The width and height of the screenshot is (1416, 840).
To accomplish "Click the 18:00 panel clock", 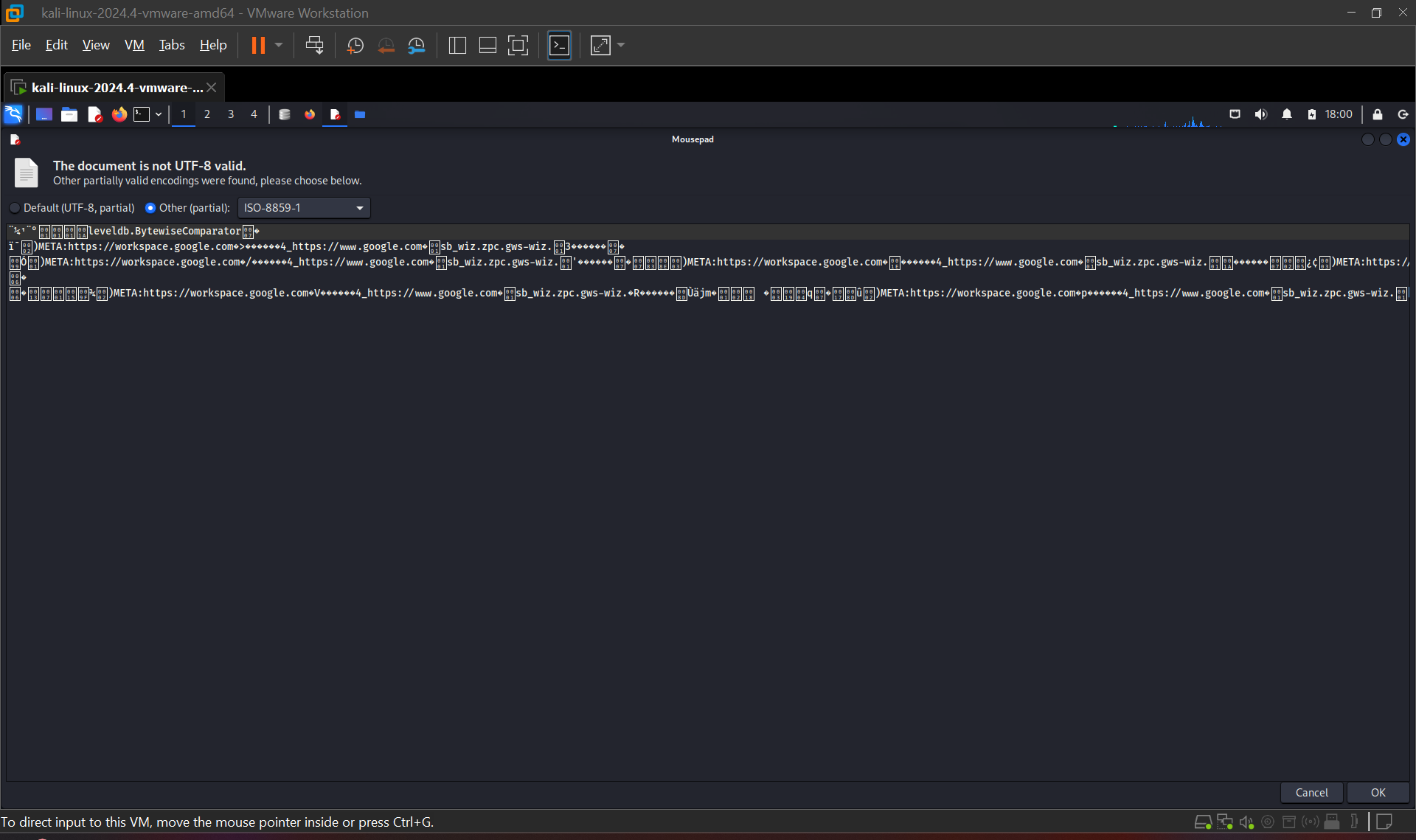I will 1339,114.
